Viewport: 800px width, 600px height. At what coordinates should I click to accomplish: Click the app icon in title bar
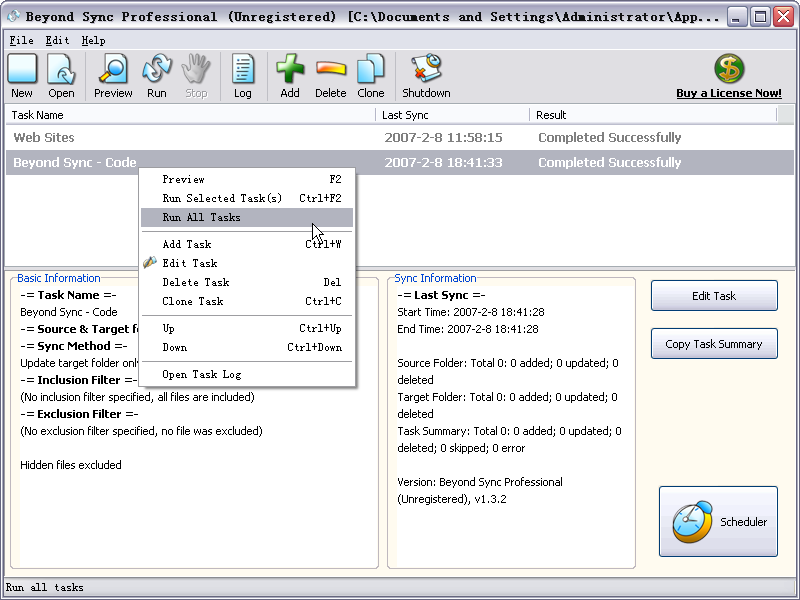click(x=13, y=17)
